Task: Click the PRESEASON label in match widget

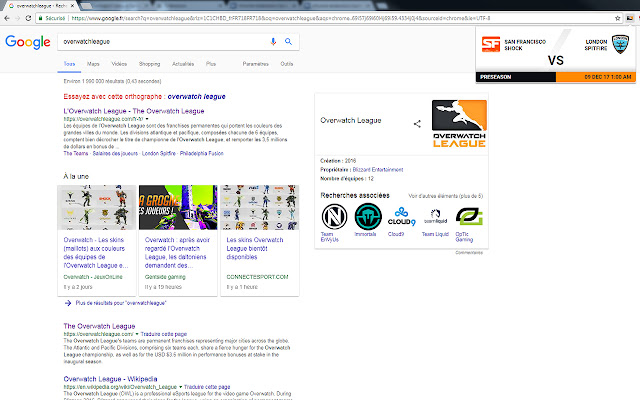Action: pos(495,77)
